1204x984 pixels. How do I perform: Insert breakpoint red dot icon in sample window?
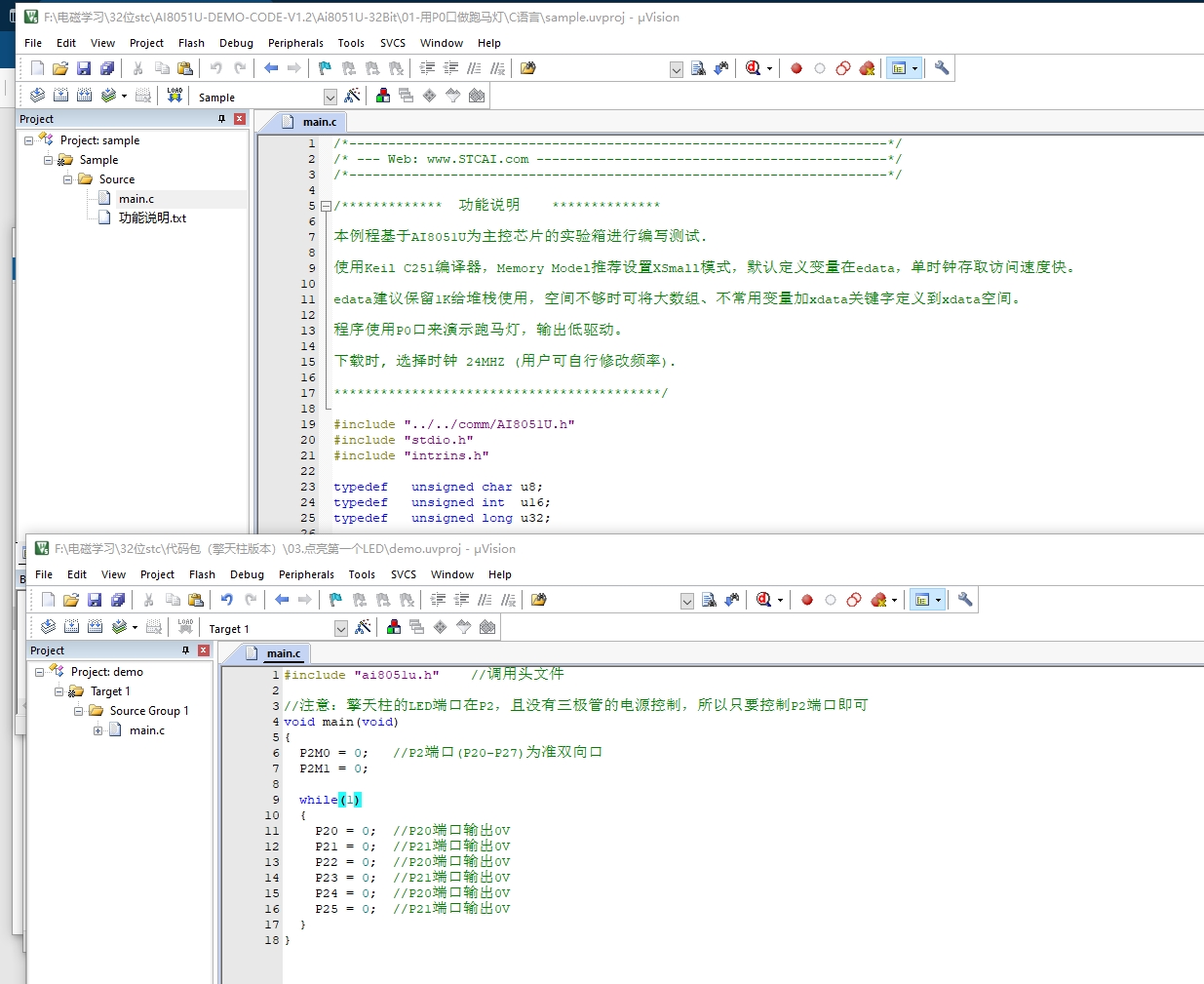pos(796,68)
